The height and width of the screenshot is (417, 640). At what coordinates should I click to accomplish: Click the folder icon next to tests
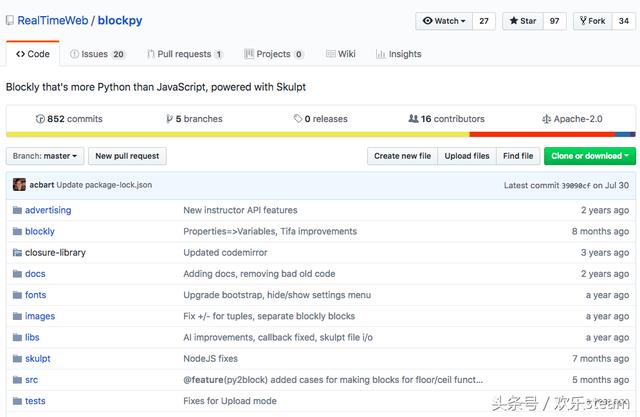click(17, 401)
